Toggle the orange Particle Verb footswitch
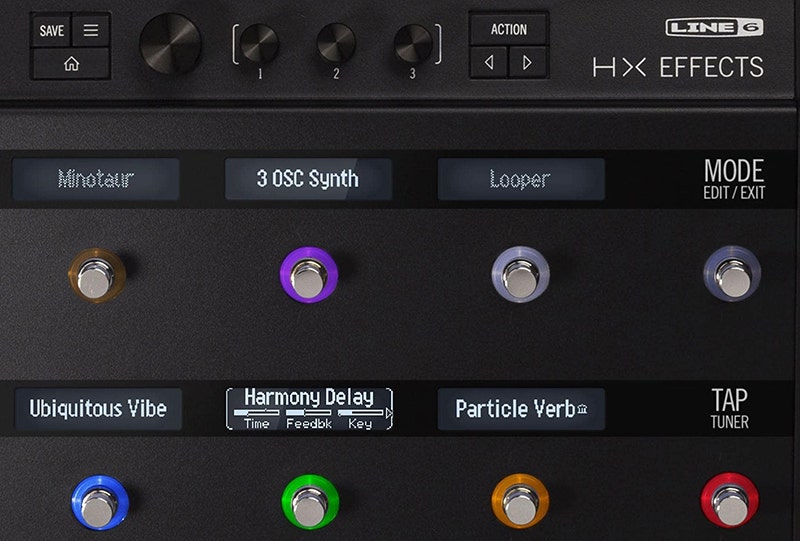800x541 pixels. click(520, 502)
